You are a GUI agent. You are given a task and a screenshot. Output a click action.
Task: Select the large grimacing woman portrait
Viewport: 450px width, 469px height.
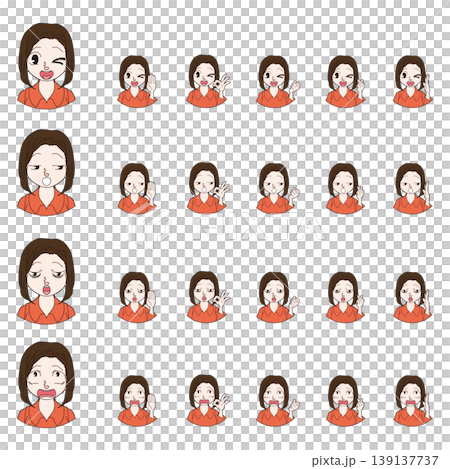pos(46,385)
